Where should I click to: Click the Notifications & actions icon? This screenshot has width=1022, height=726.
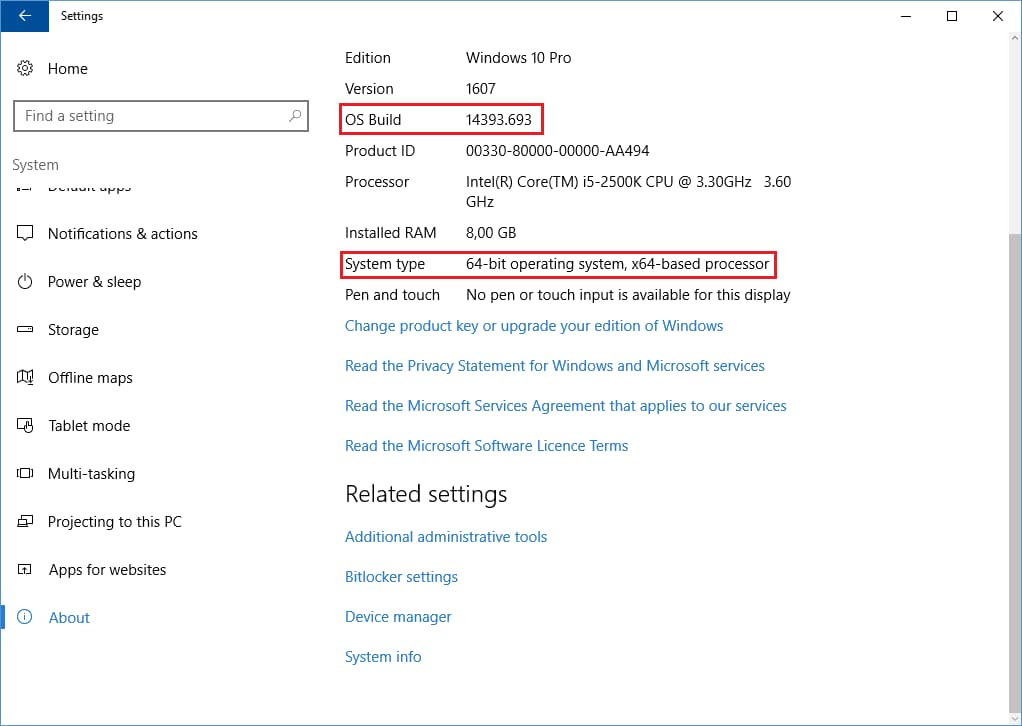[26, 234]
